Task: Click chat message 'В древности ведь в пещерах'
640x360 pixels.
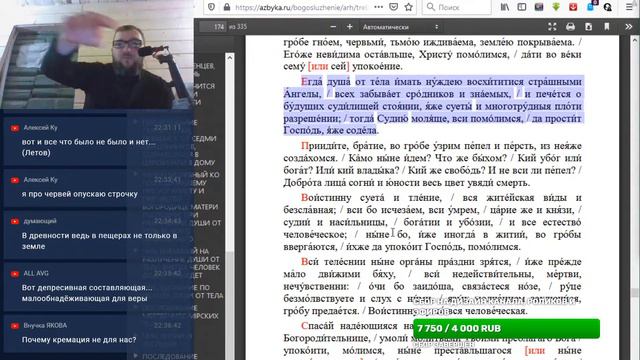Action: point(100,241)
